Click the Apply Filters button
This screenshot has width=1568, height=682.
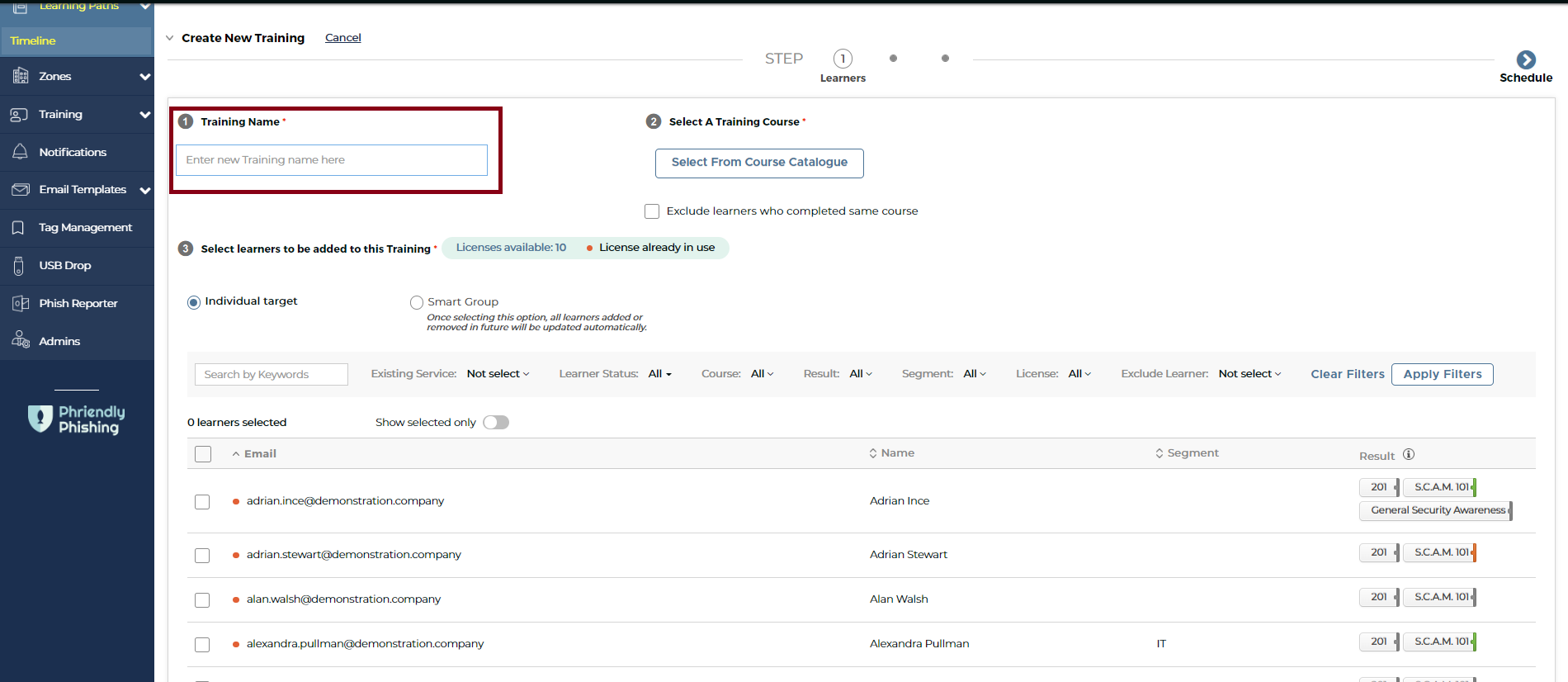click(1443, 374)
